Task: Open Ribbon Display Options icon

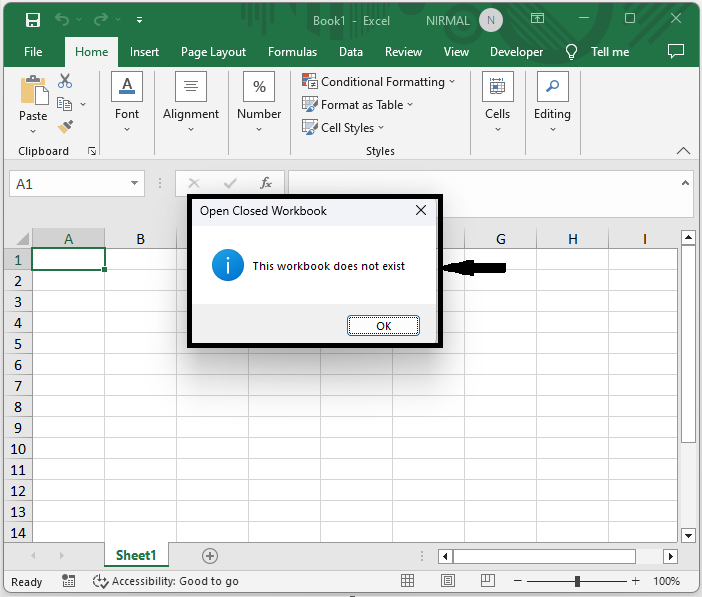Action: click(x=537, y=18)
